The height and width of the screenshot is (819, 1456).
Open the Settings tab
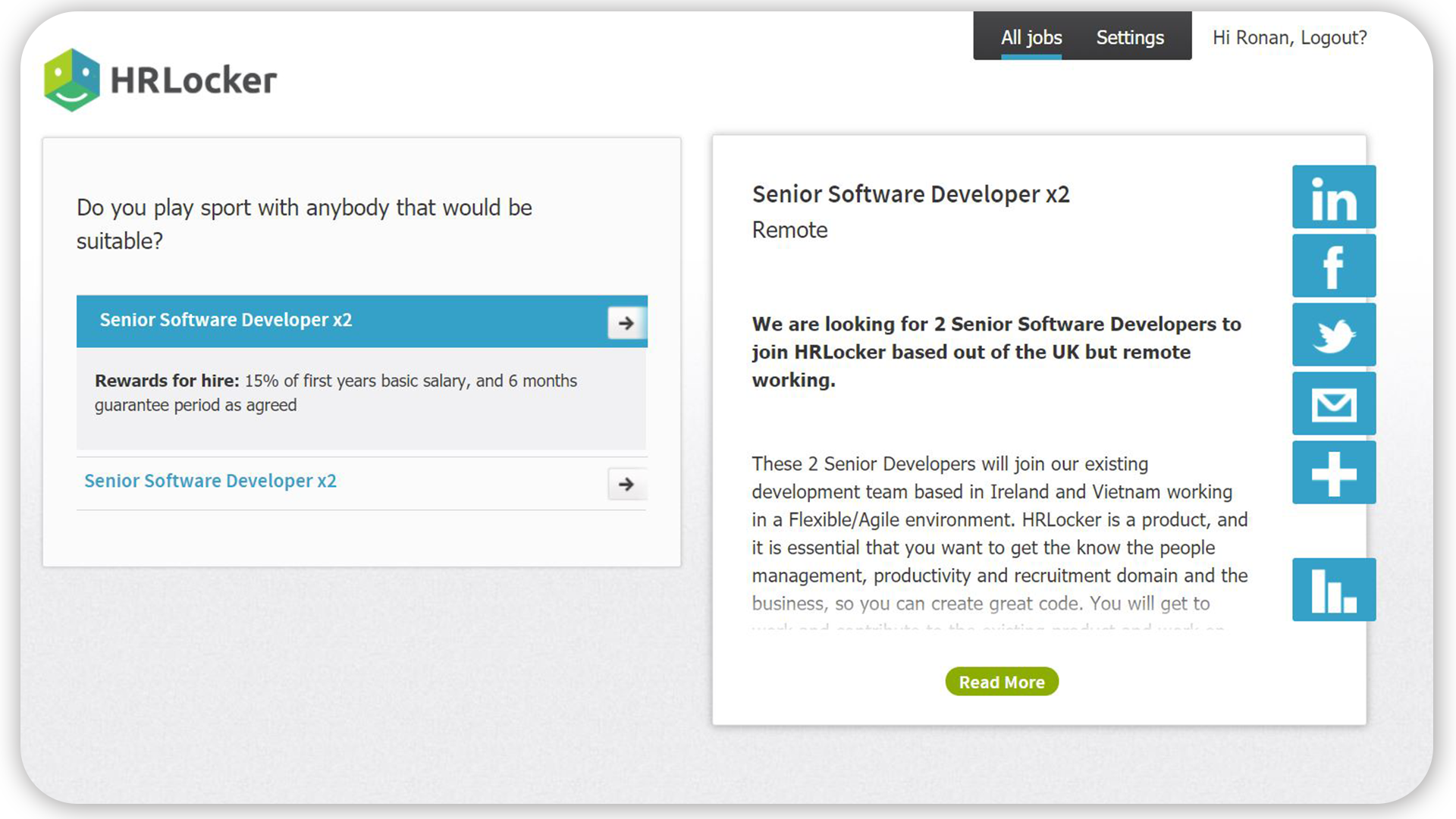click(1129, 36)
